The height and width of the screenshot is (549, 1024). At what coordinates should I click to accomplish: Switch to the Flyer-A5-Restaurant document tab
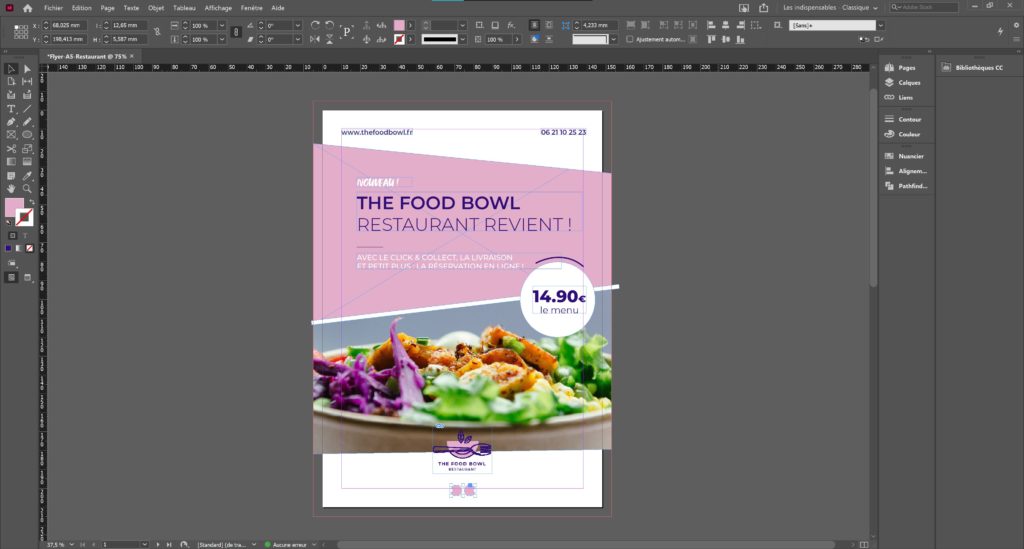coord(87,56)
